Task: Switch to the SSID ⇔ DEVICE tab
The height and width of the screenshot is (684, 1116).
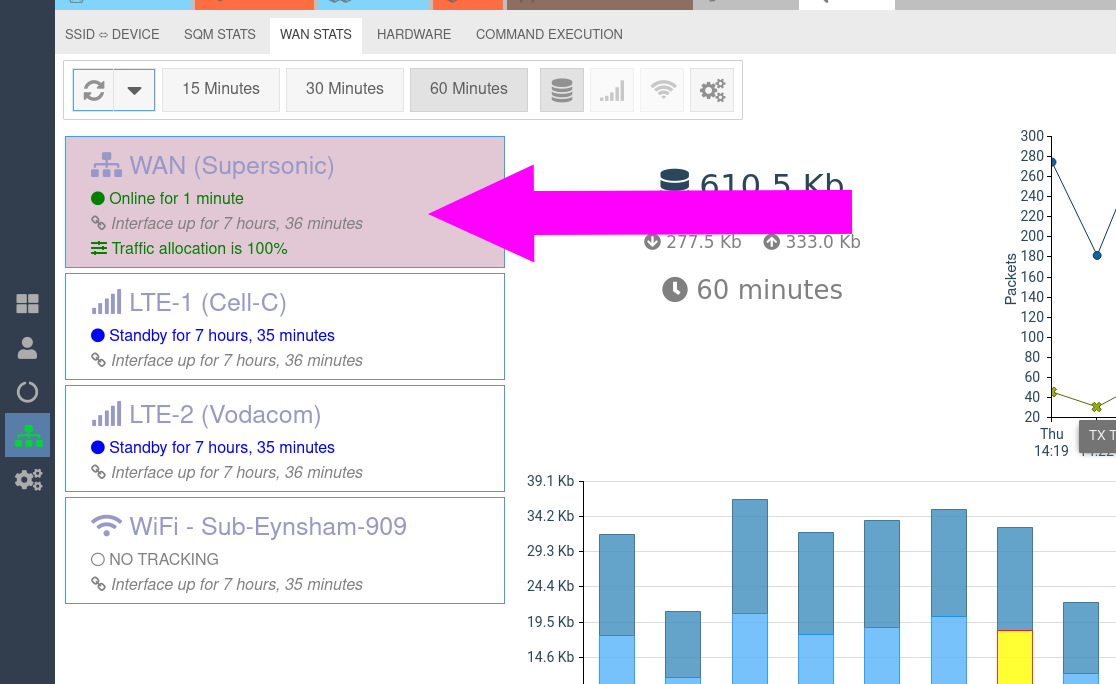Action: [x=113, y=34]
